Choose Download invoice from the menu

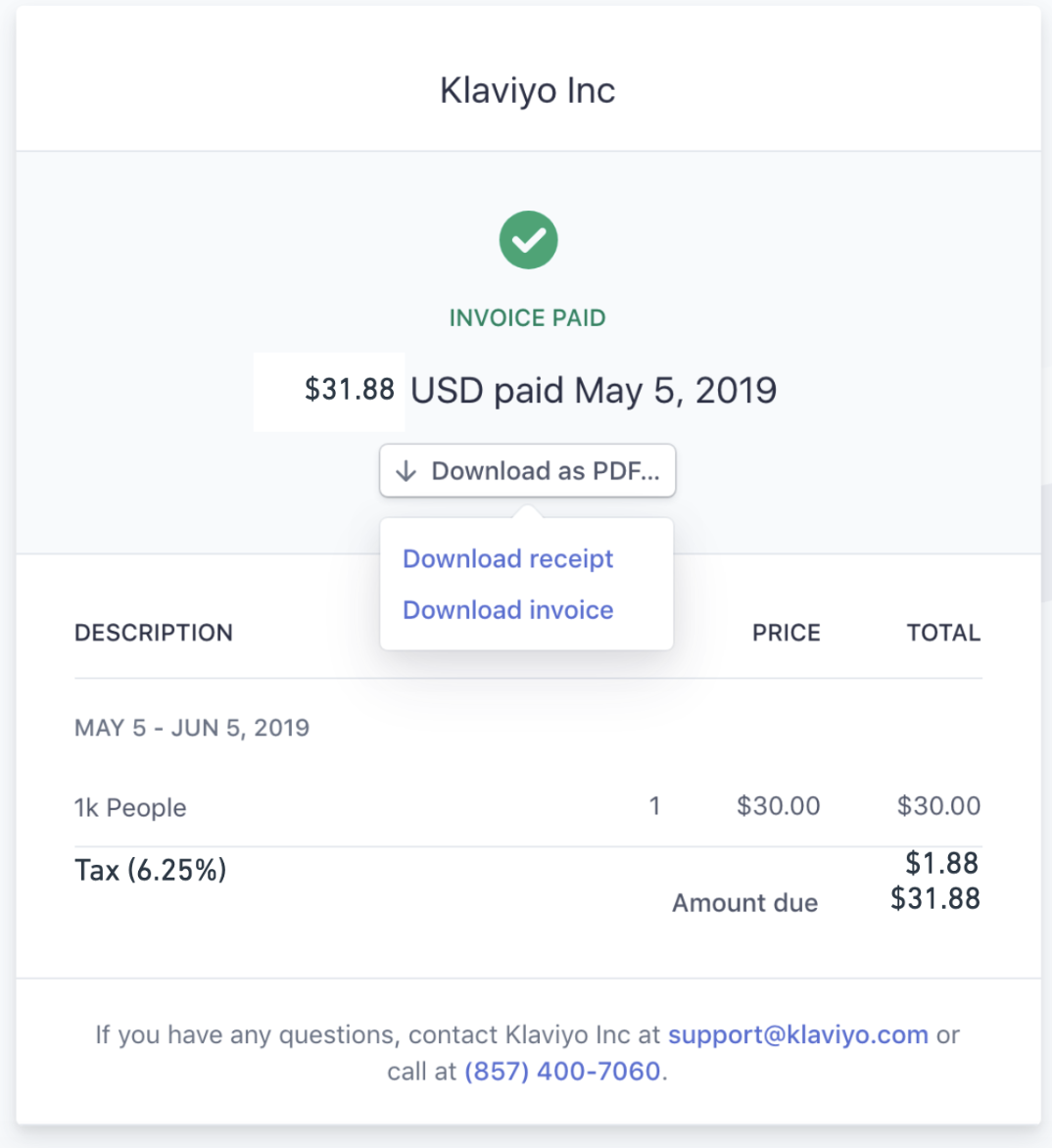point(507,609)
